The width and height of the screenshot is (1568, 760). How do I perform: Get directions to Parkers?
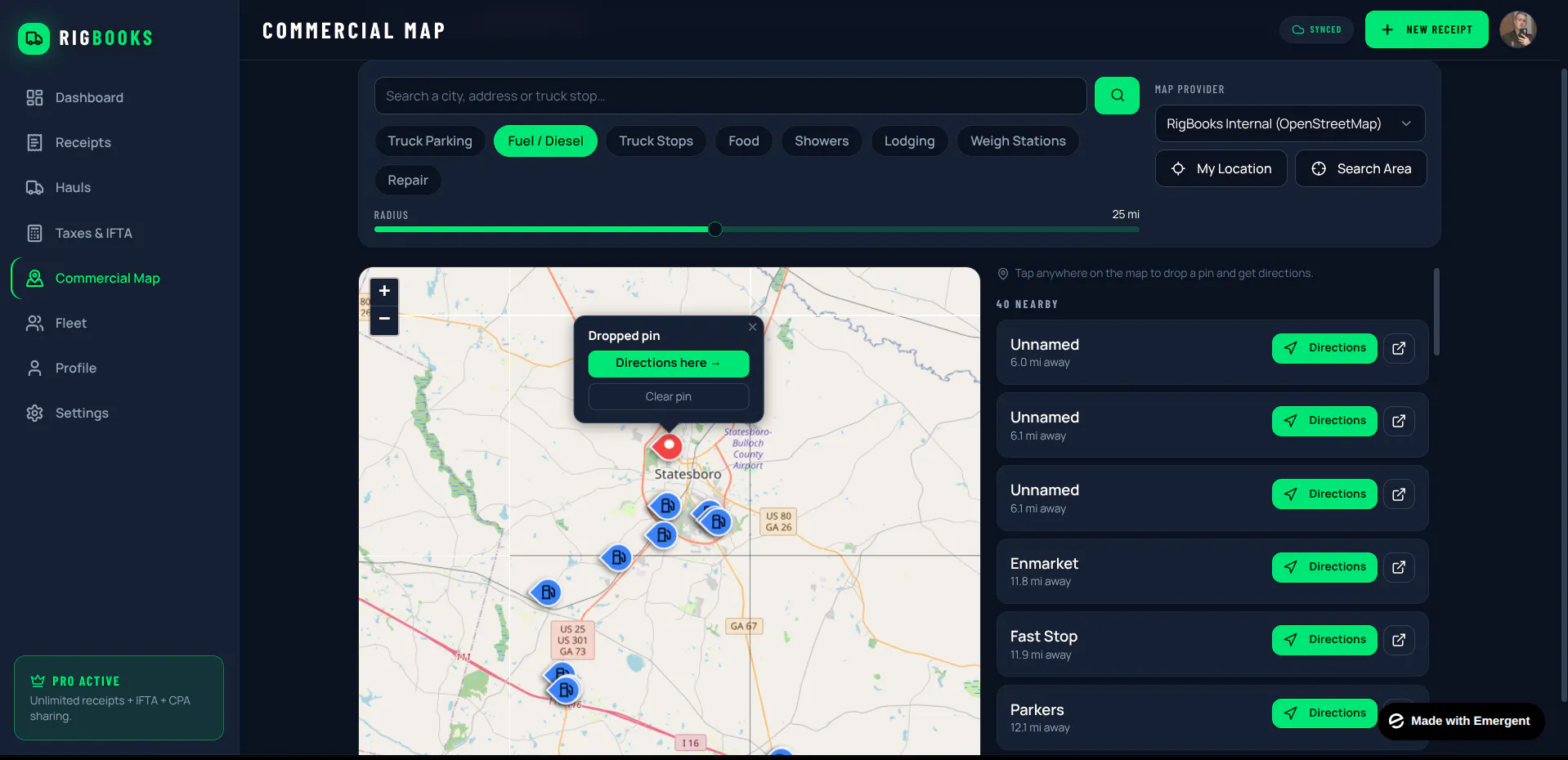point(1324,713)
